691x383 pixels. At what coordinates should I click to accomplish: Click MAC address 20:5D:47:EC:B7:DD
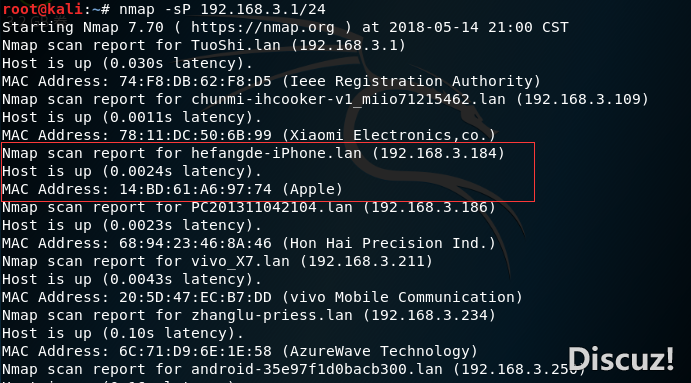(195, 297)
